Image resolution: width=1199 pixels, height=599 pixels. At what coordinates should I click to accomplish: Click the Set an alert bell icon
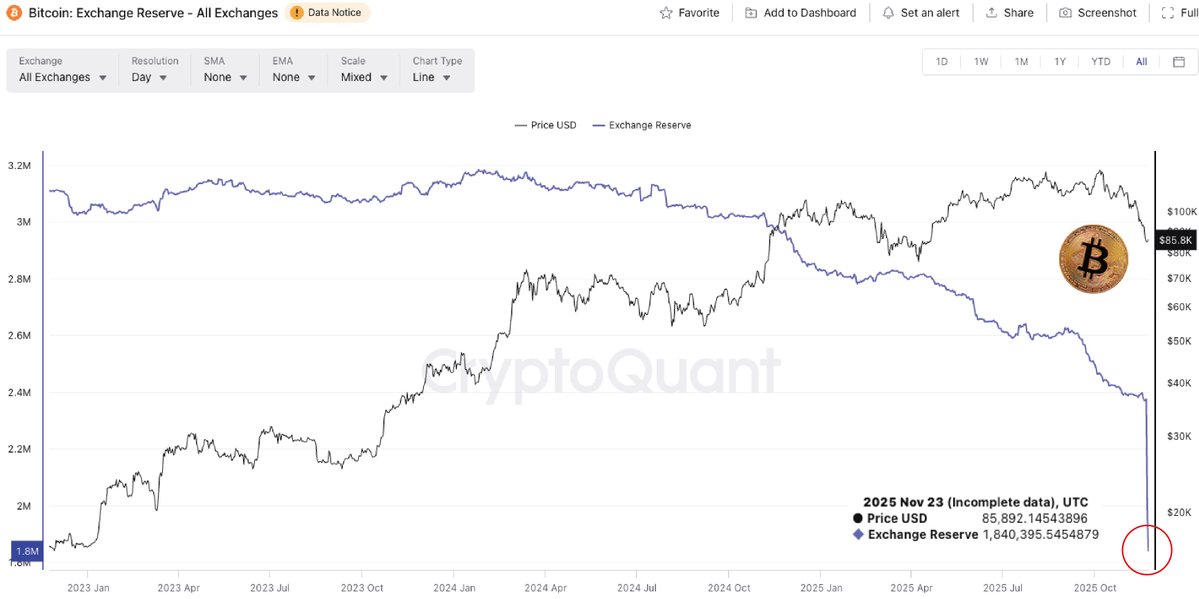889,13
